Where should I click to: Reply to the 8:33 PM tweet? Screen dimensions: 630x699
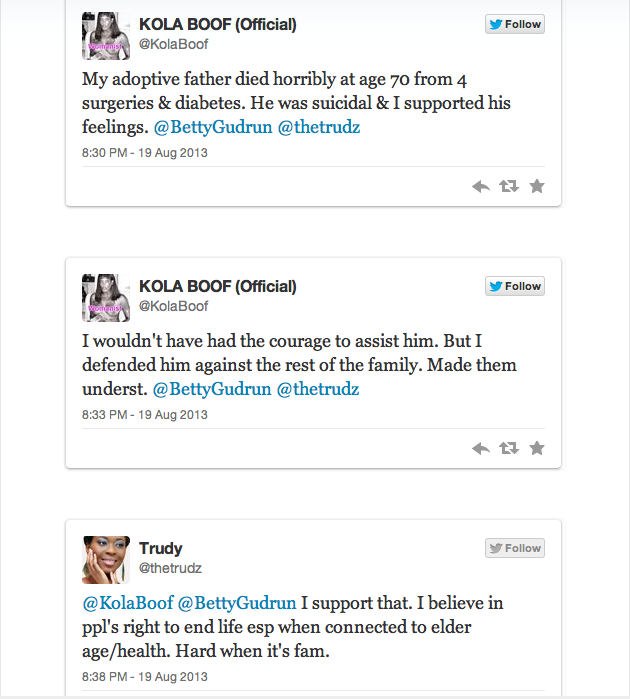480,448
